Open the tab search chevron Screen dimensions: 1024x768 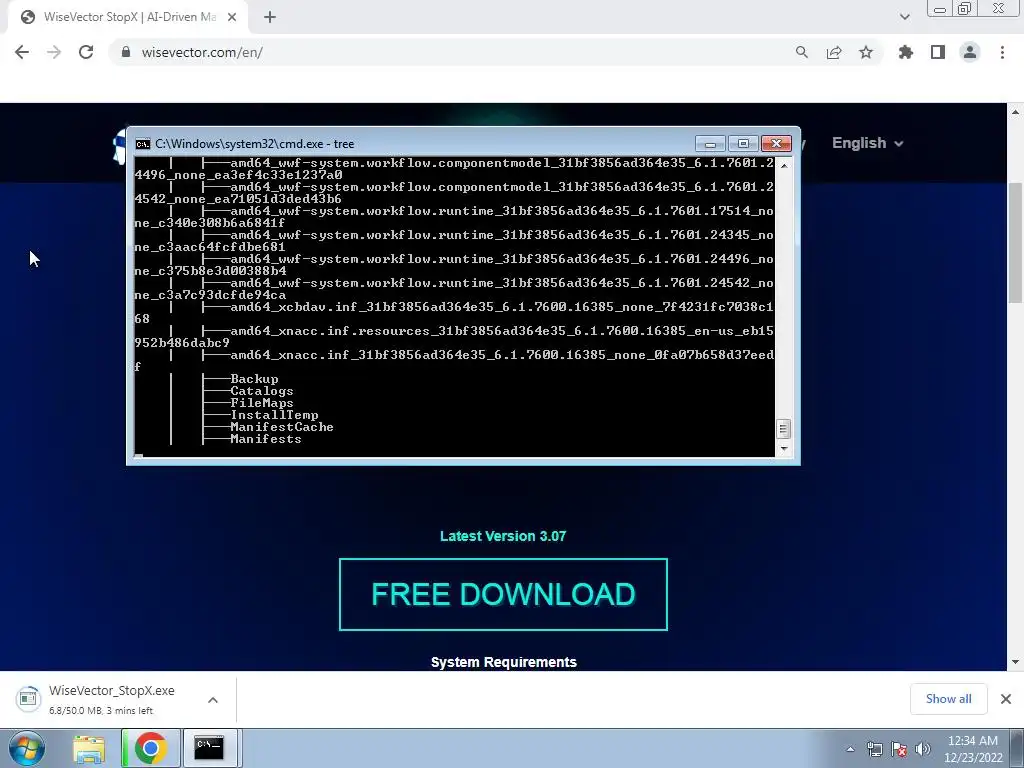(904, 17)
